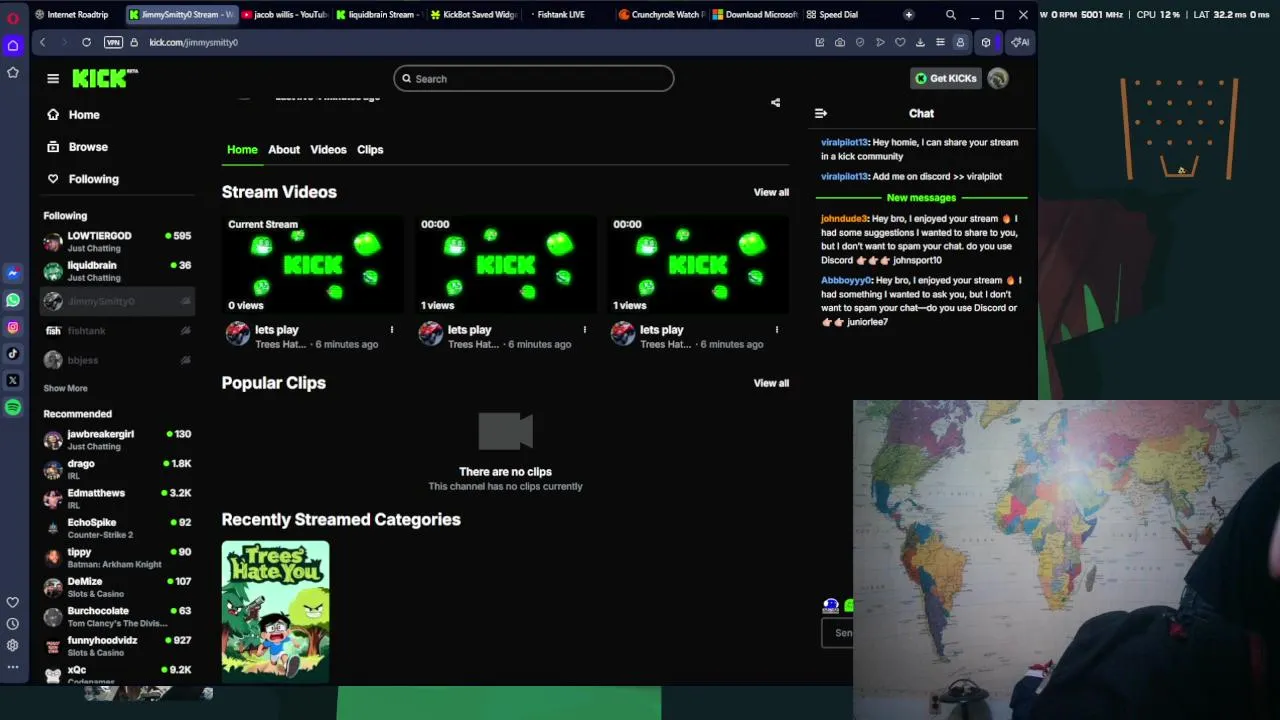The image size is (1280, 720).
Task: Open tippy recommended channel
Action: click(x=117, y=557)
